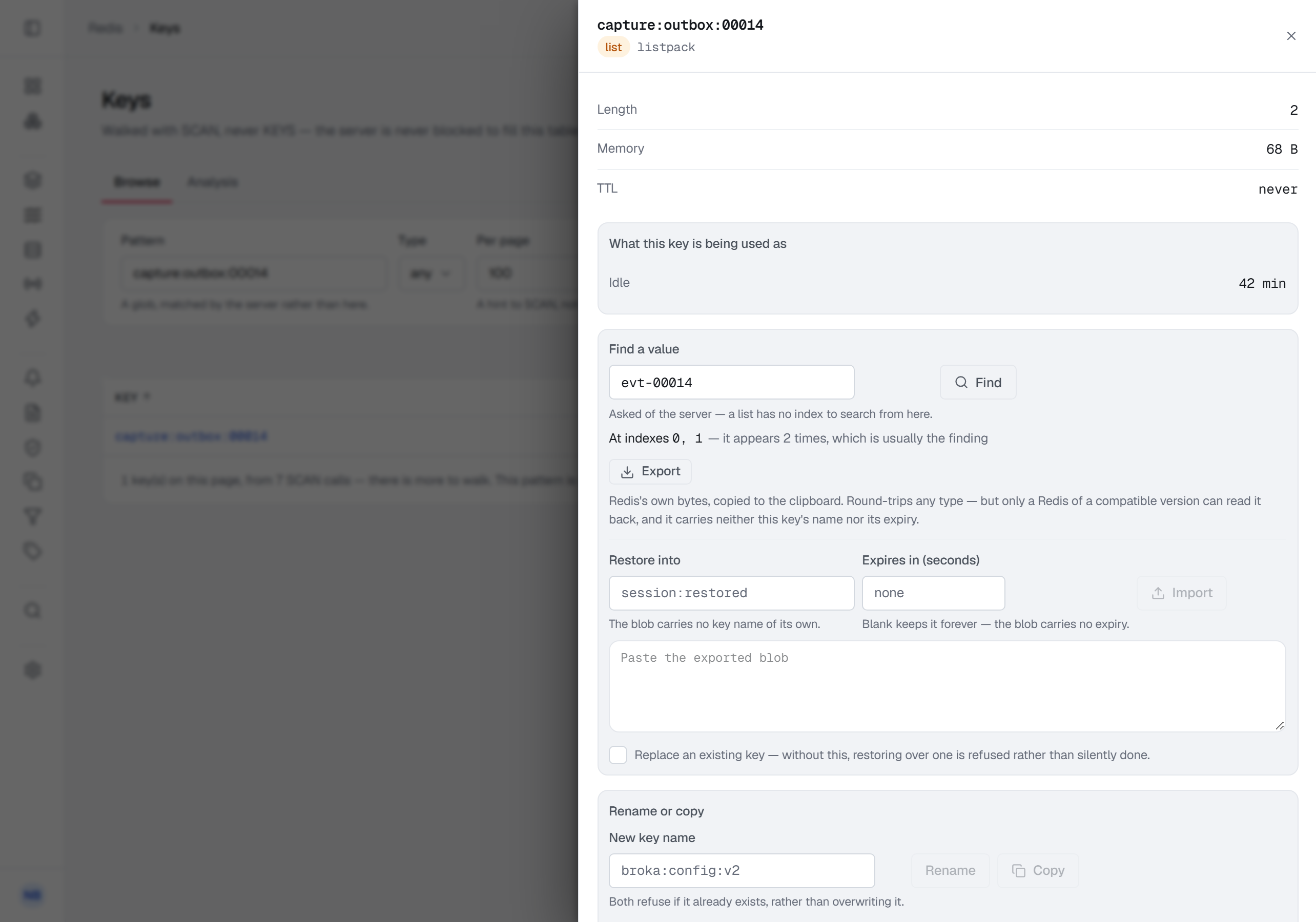The height and width of the screenshot is (922, 1316).
Task: Focus the Find a value input
Action: tap(731, 382)
